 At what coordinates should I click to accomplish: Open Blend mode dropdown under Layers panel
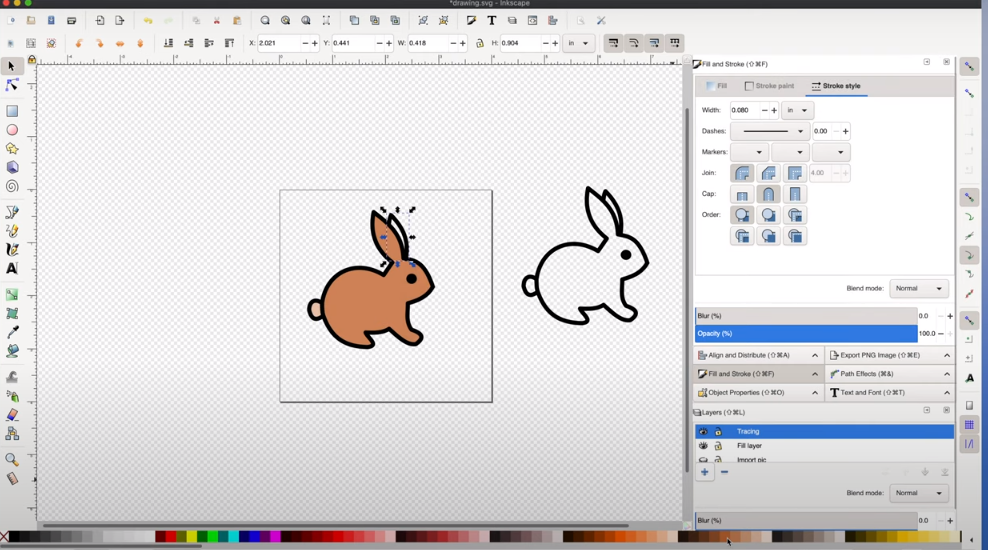pyautogui.click(x=919, y=493)
